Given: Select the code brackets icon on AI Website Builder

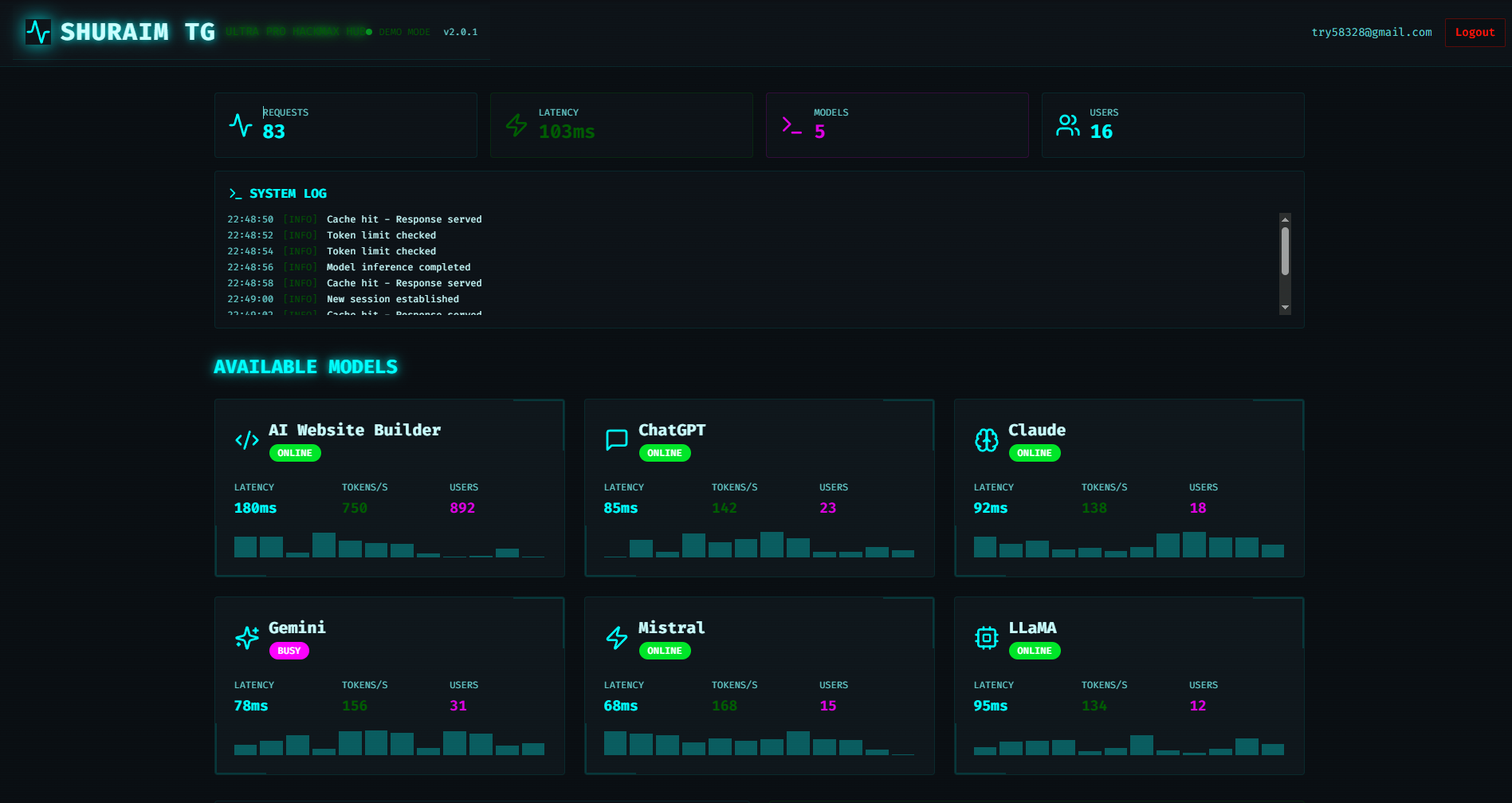Looking at the screenshot, I should click(x=246, y=439).
